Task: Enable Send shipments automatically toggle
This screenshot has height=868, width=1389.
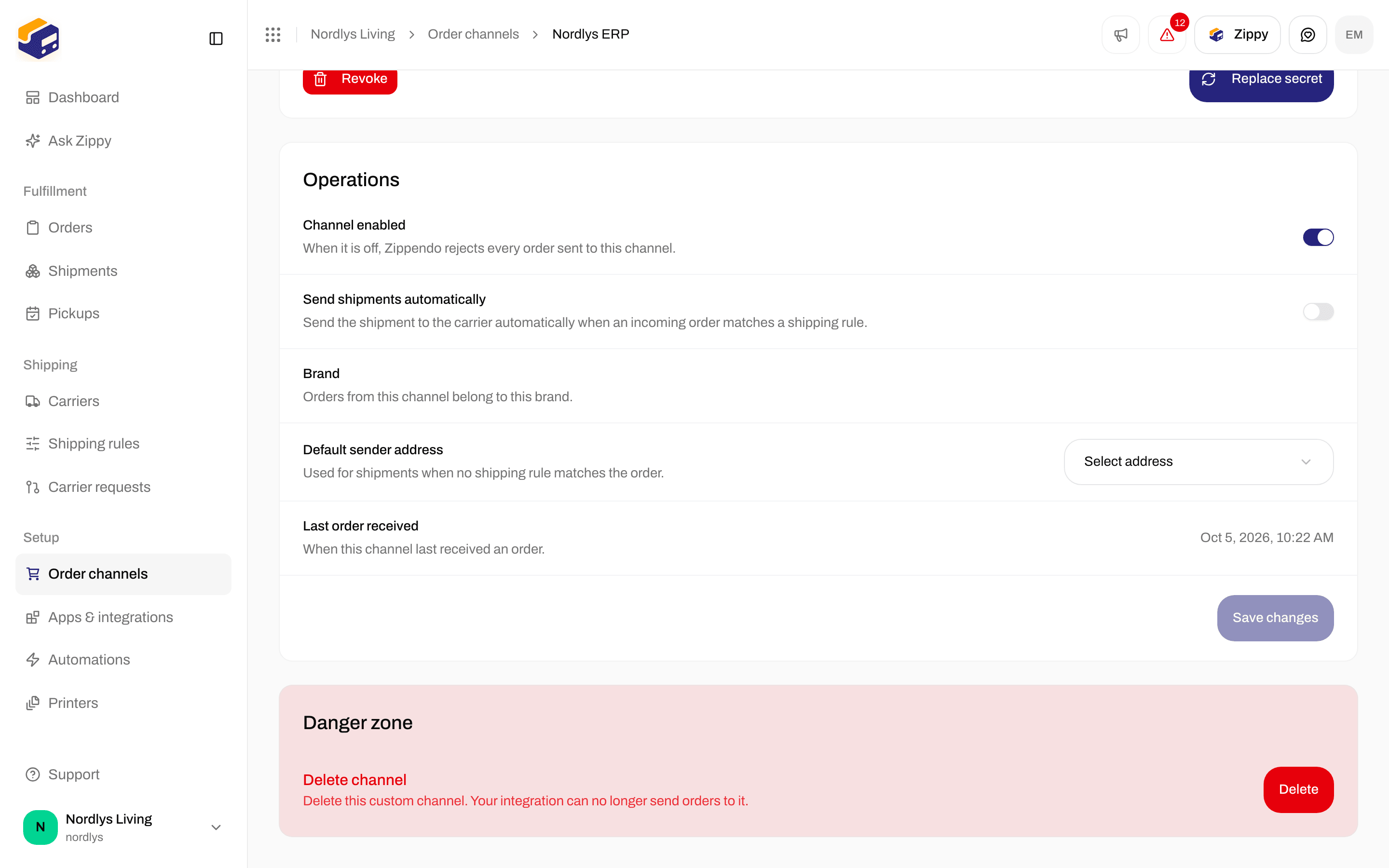Action: pos(1318,311)
